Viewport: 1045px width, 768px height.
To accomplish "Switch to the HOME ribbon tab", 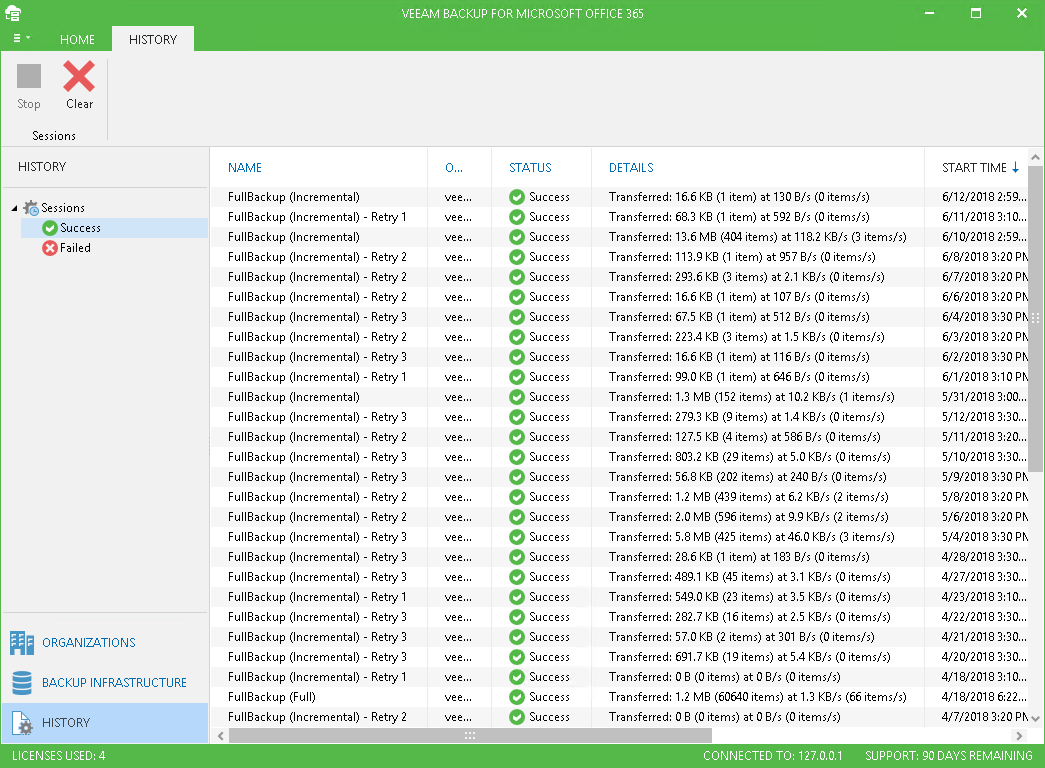I will pos(77,39).
